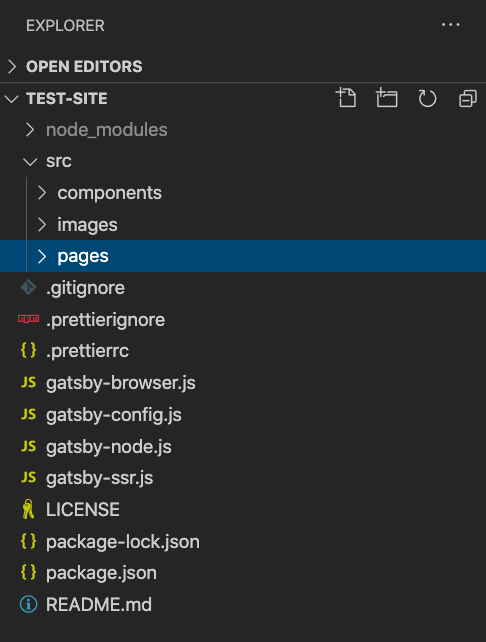The image size is (486, 642).
Task: Open gatsby-browser.js file
Action: 120,383
